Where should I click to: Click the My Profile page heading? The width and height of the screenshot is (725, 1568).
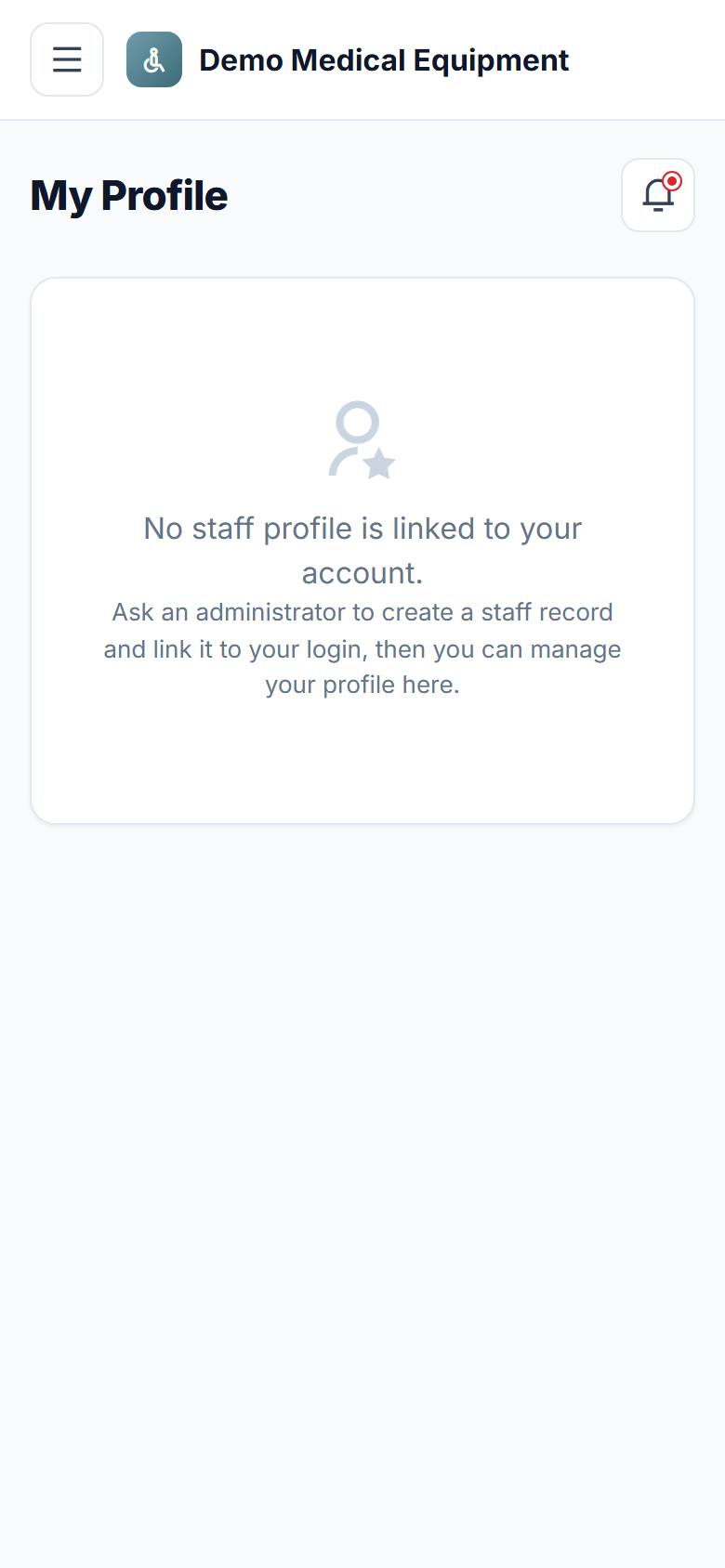click(129, 195)
